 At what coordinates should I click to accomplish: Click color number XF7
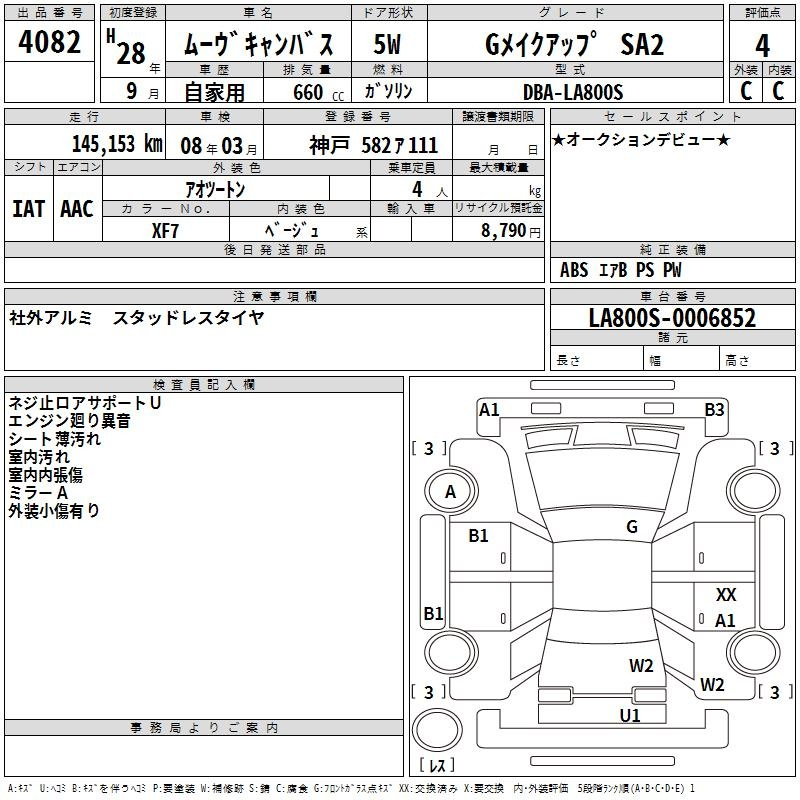(x=165, y=231)
